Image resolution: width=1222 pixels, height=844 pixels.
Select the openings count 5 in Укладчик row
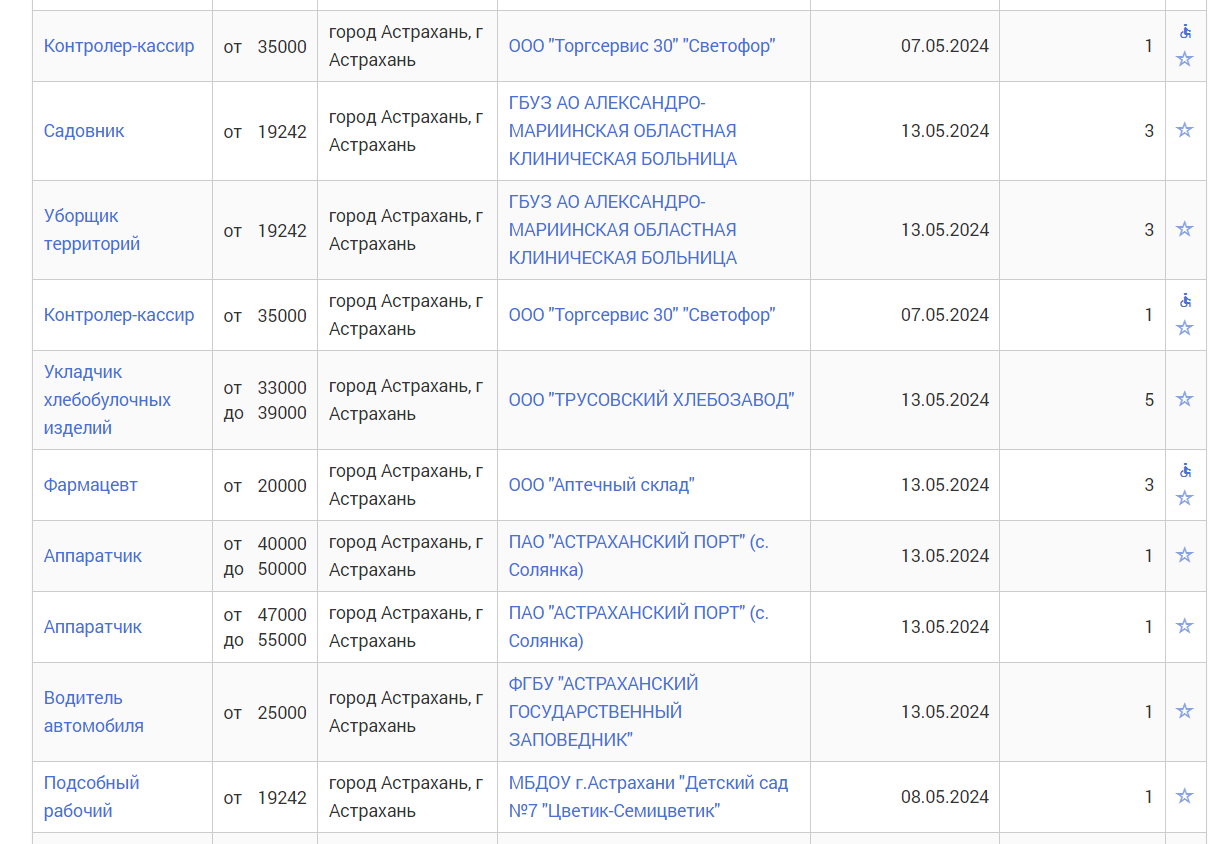click(x=1149, y=400)
